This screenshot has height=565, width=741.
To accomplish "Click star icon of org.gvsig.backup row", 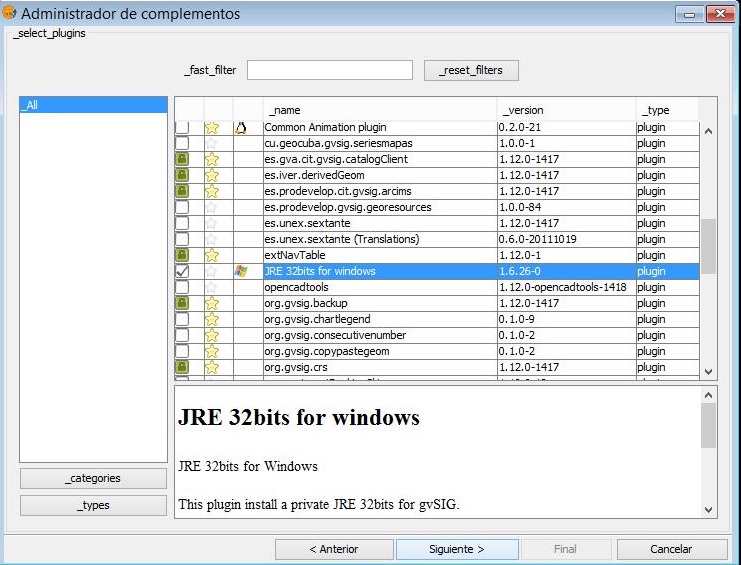I will pos(212,303).
